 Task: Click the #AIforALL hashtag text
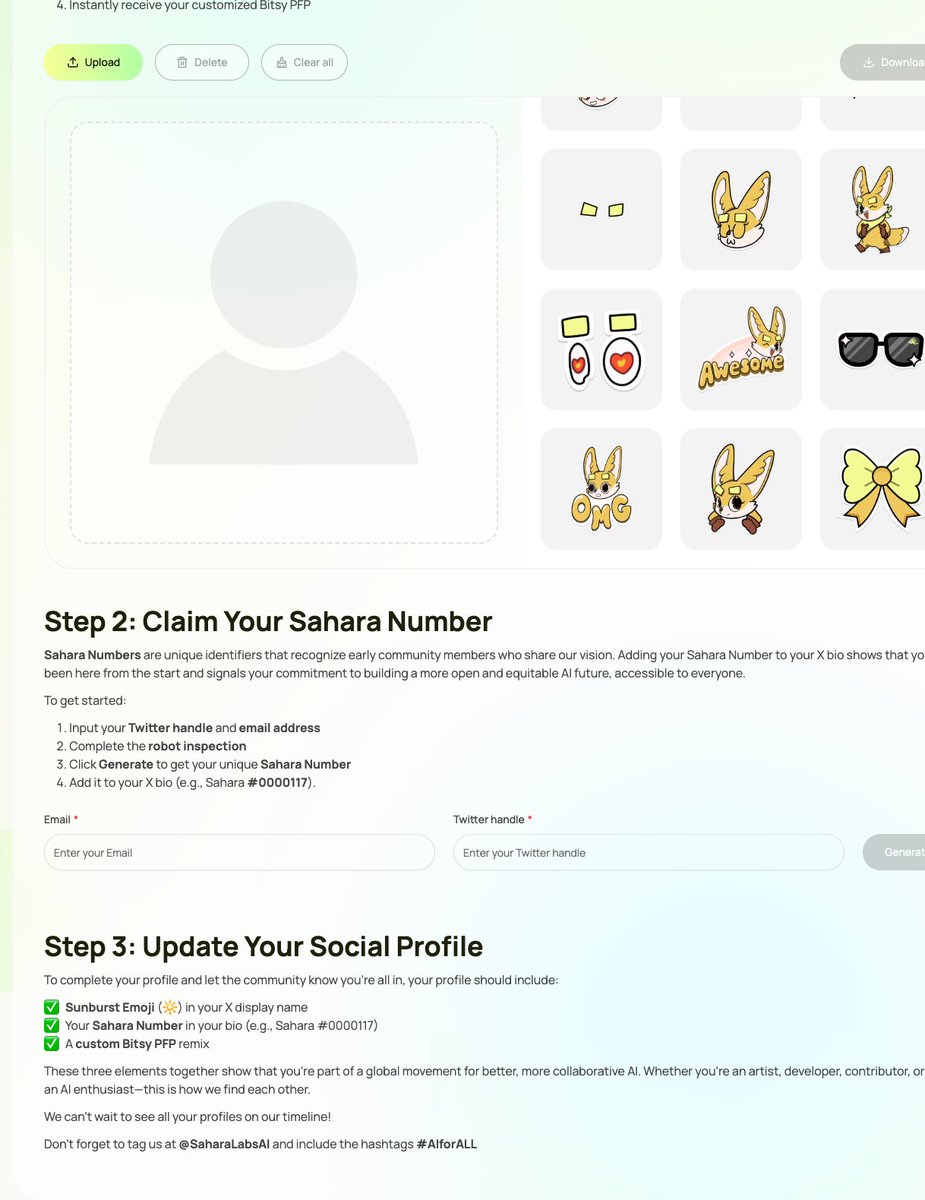click(447, 1144)
